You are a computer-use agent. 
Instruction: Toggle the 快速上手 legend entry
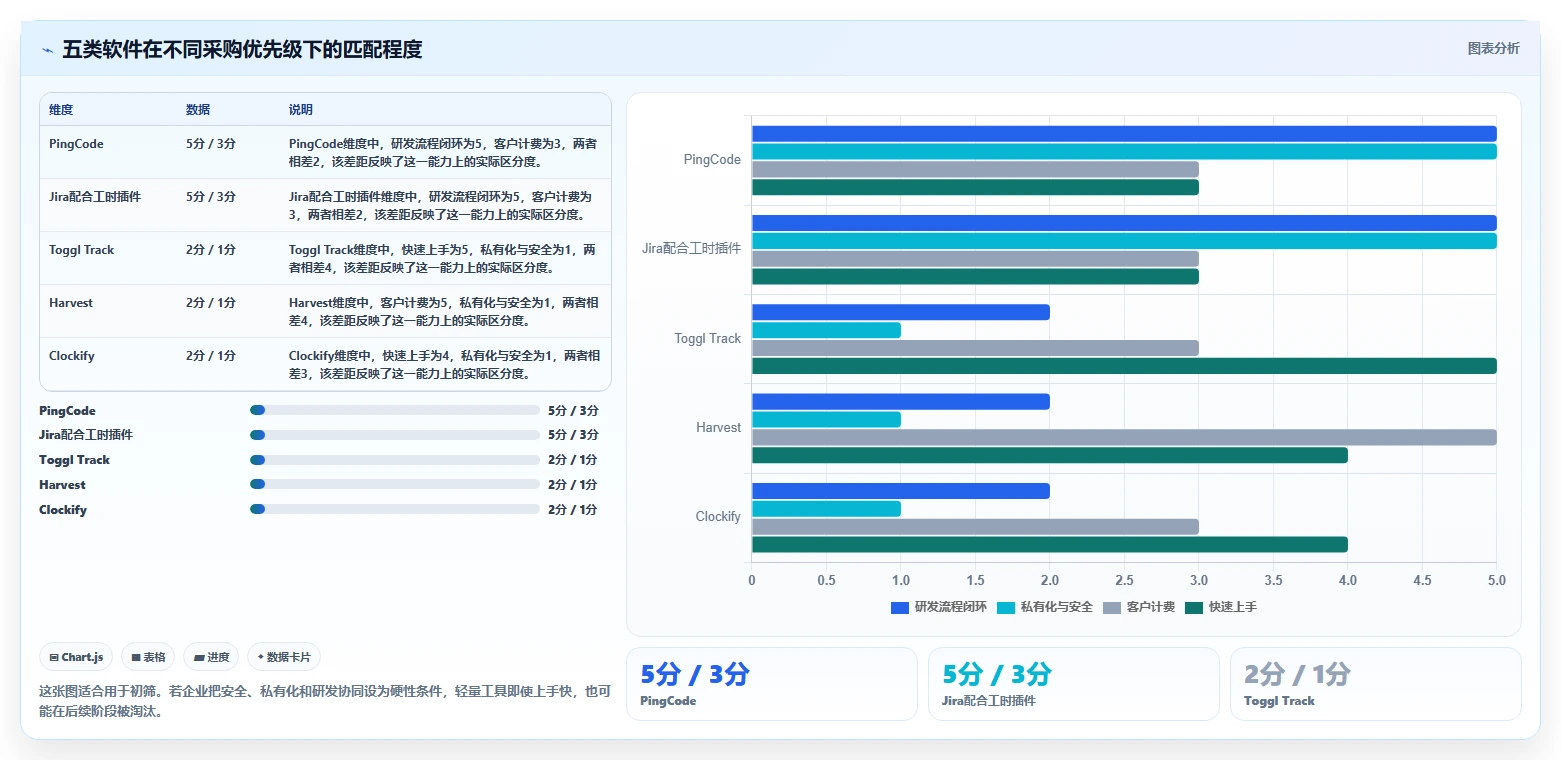click(x=1220, y=607)
